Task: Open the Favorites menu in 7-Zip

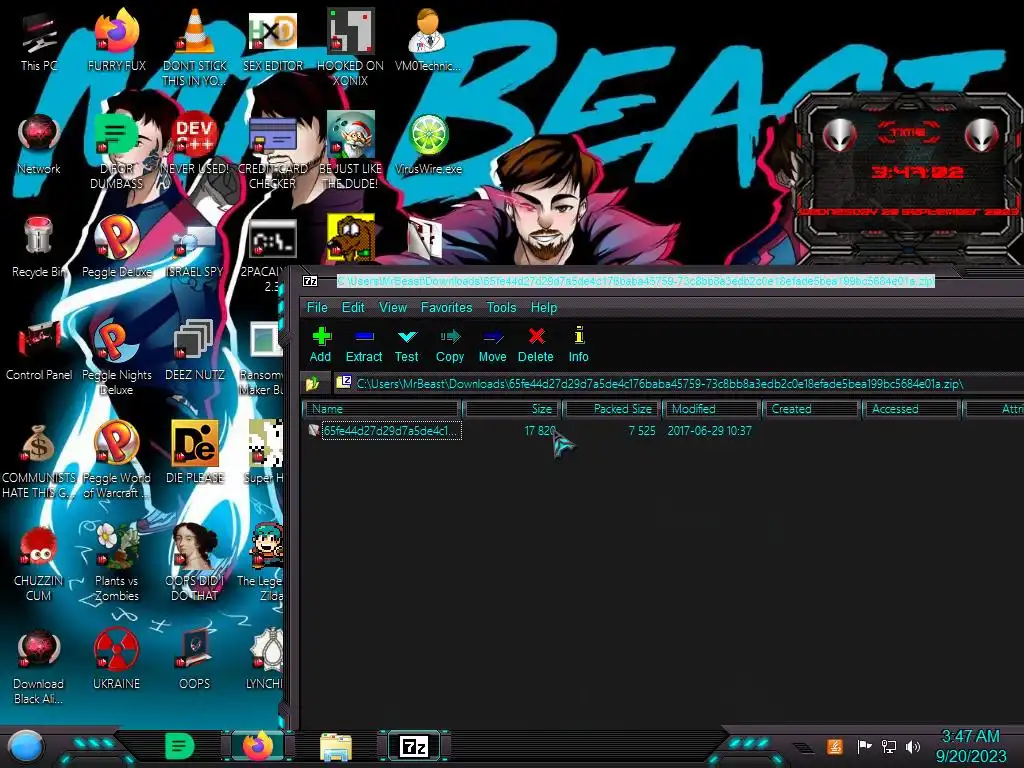Action: [447, 308]
